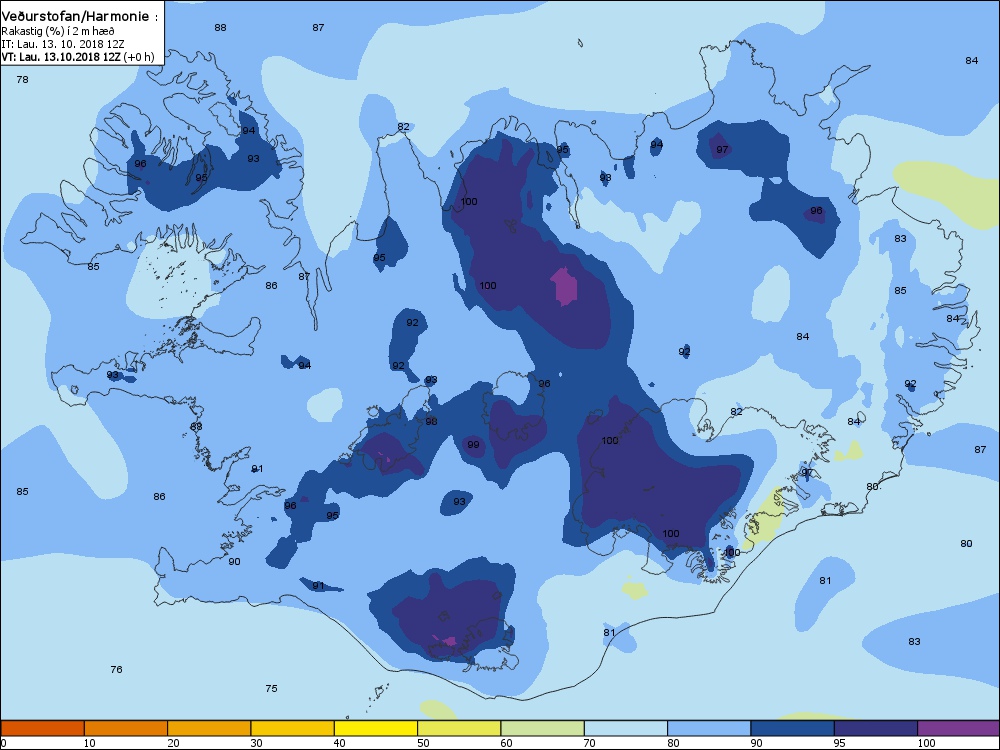Click the bright yellow 40–50 legend swatch
This screenshot has width=1000, height=750.
click(x=376, y=728)
